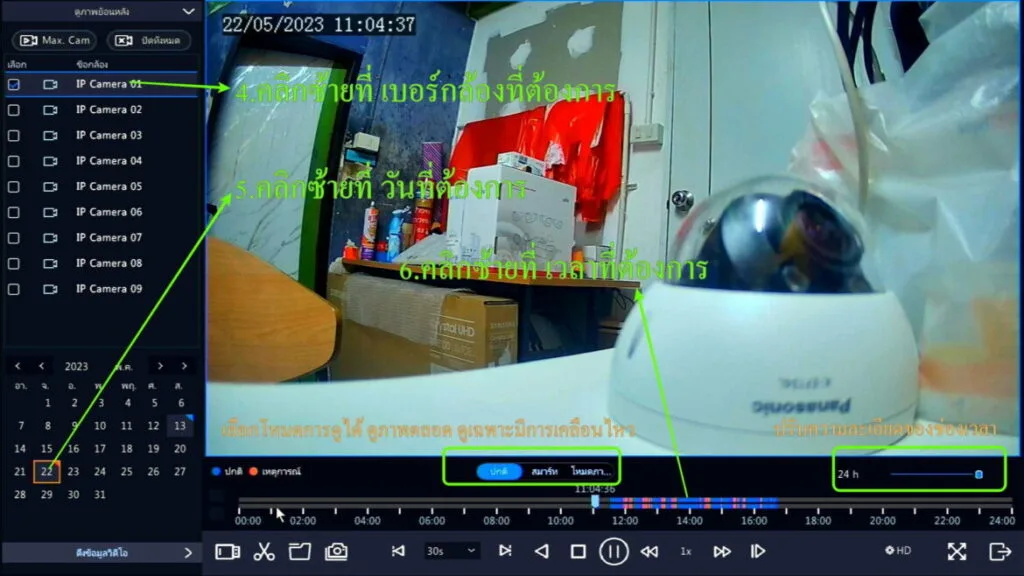Switch to the สมาร์ท playback mode tab
The height and width of the screenshot is (576, 1024).
click(x=544, y=471)
